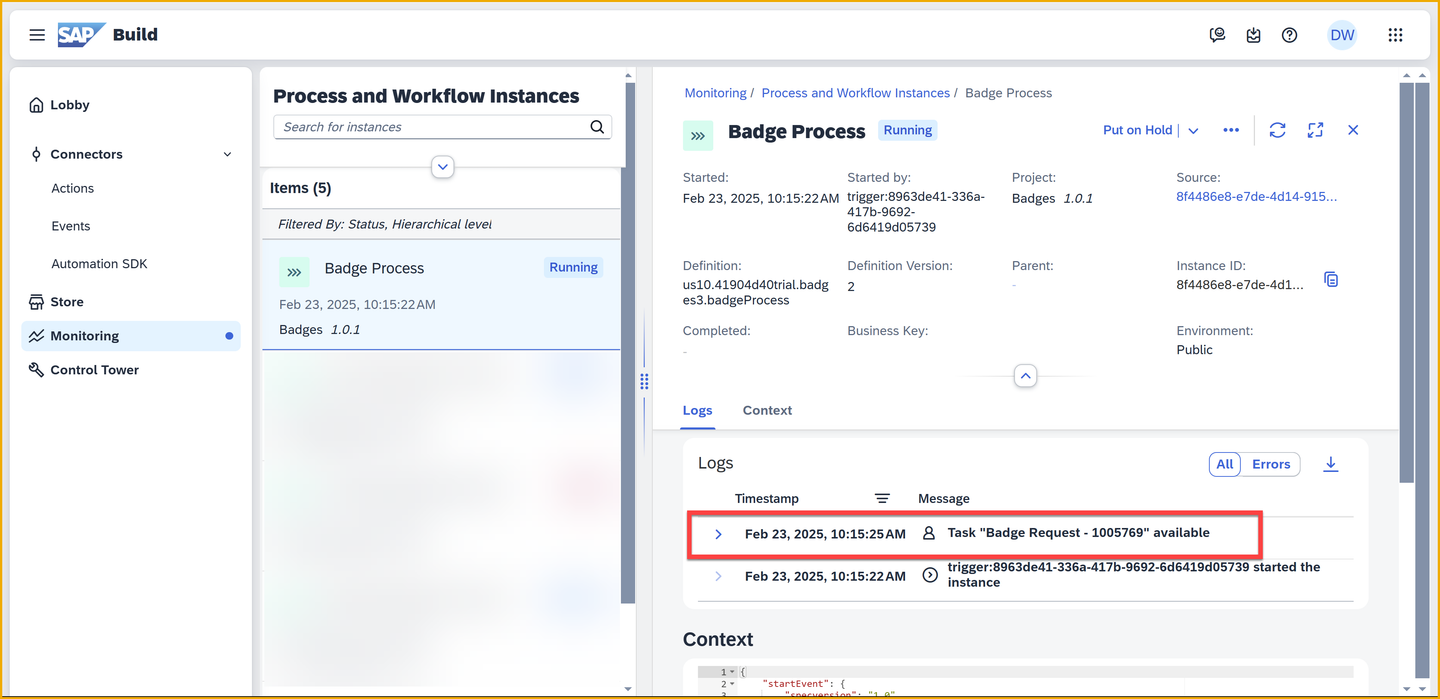Collapse the instance header details
Image resolution: width=1440 pixels, height=699 pixels.
[1025, 376]
